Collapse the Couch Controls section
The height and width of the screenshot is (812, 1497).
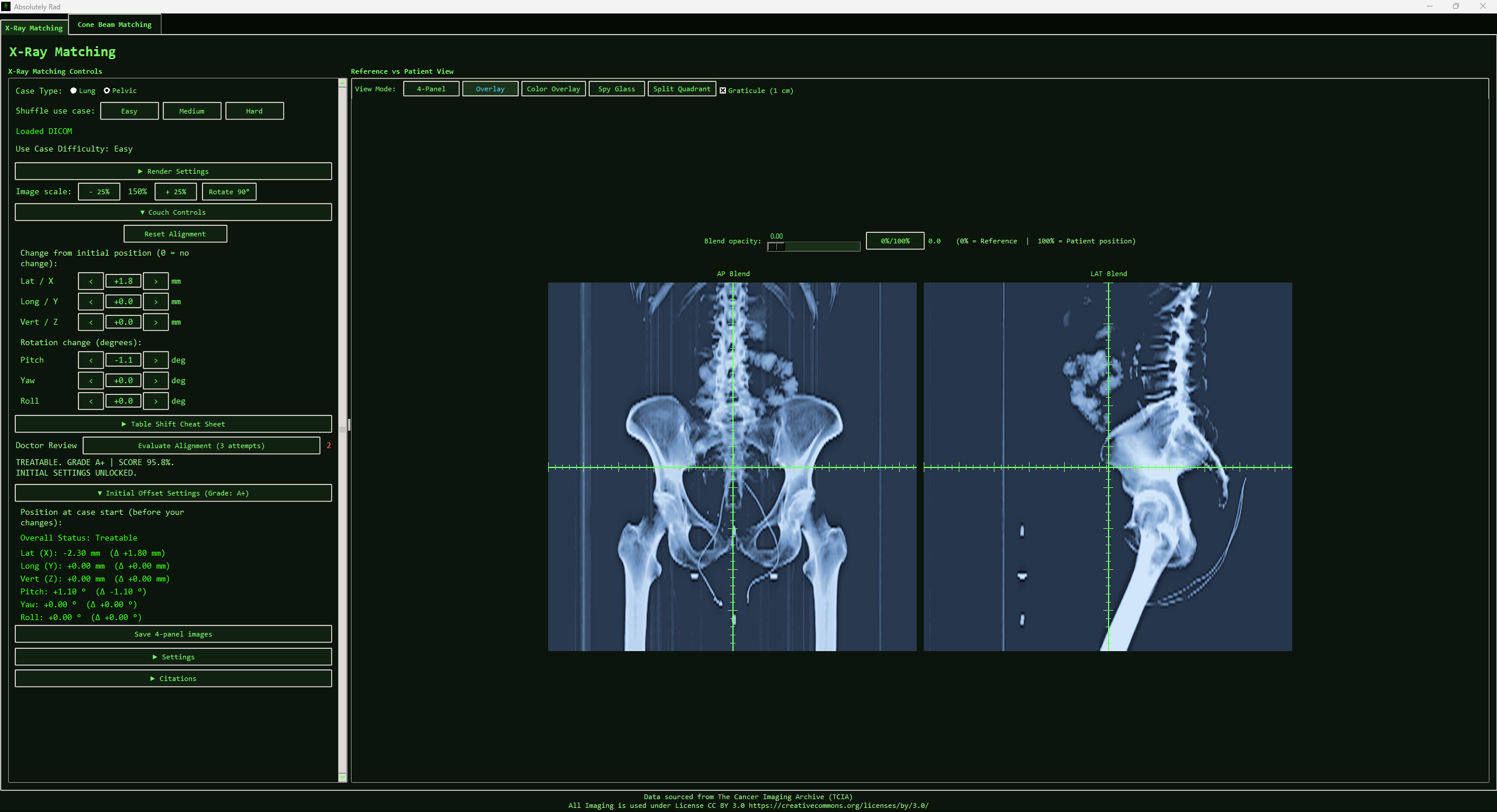[173, 212]
